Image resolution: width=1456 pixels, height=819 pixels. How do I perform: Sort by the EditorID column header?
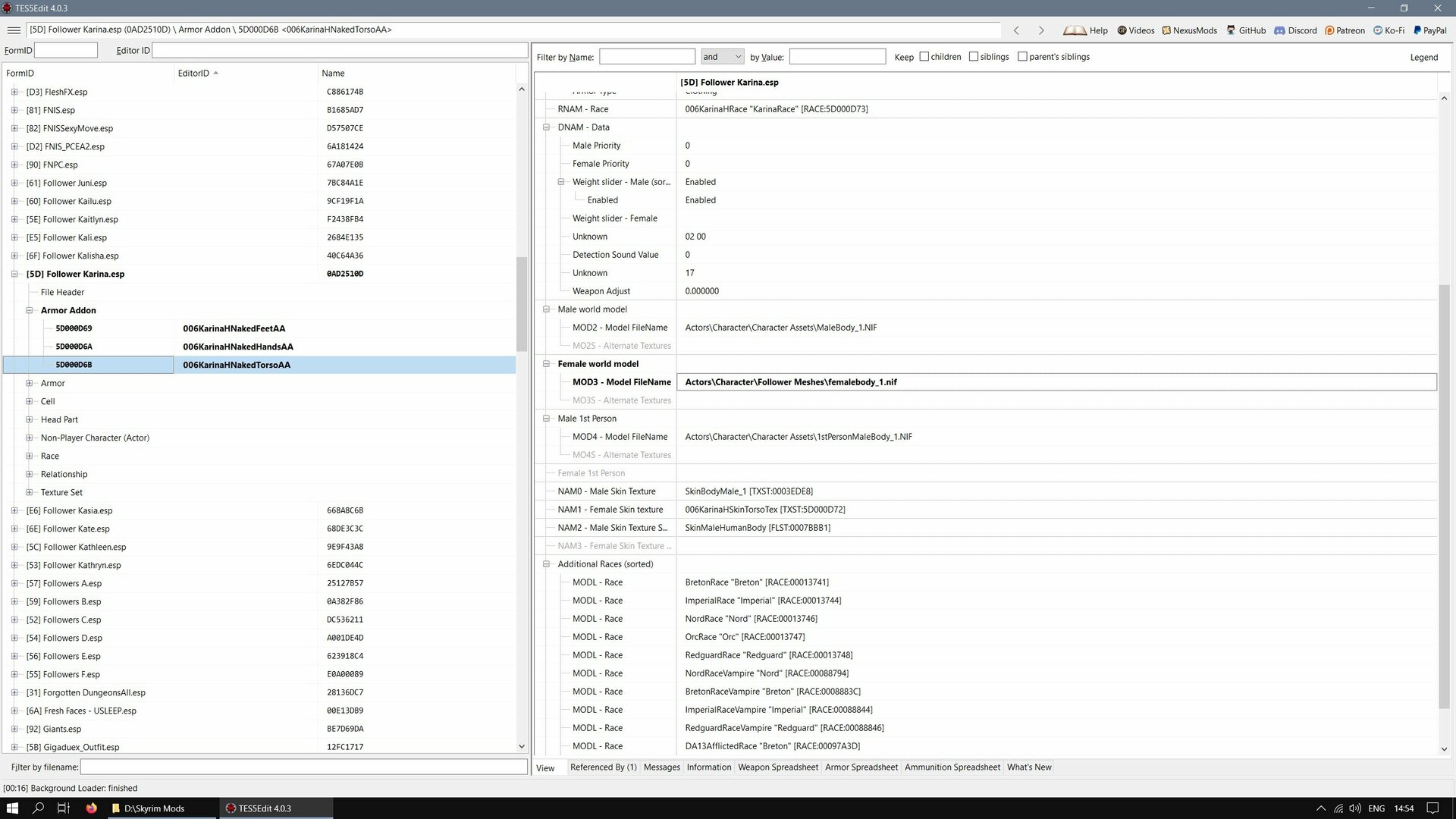246,74
